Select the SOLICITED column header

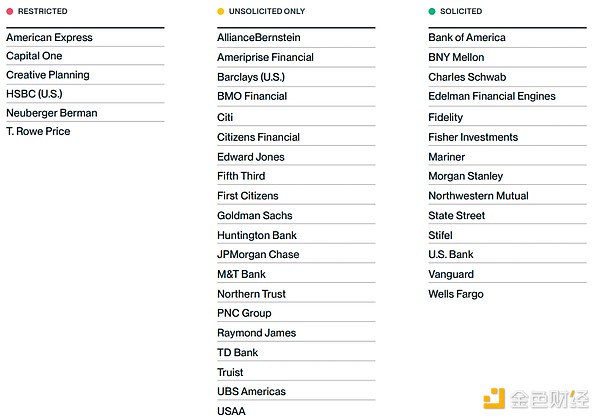(x=461, y=12)
